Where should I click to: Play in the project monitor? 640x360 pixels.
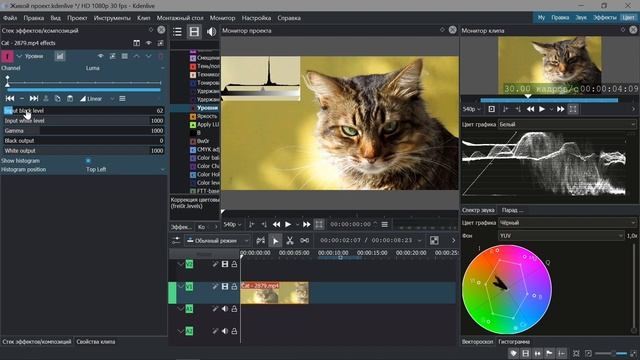pyautogui.click(x=288, y=224)
